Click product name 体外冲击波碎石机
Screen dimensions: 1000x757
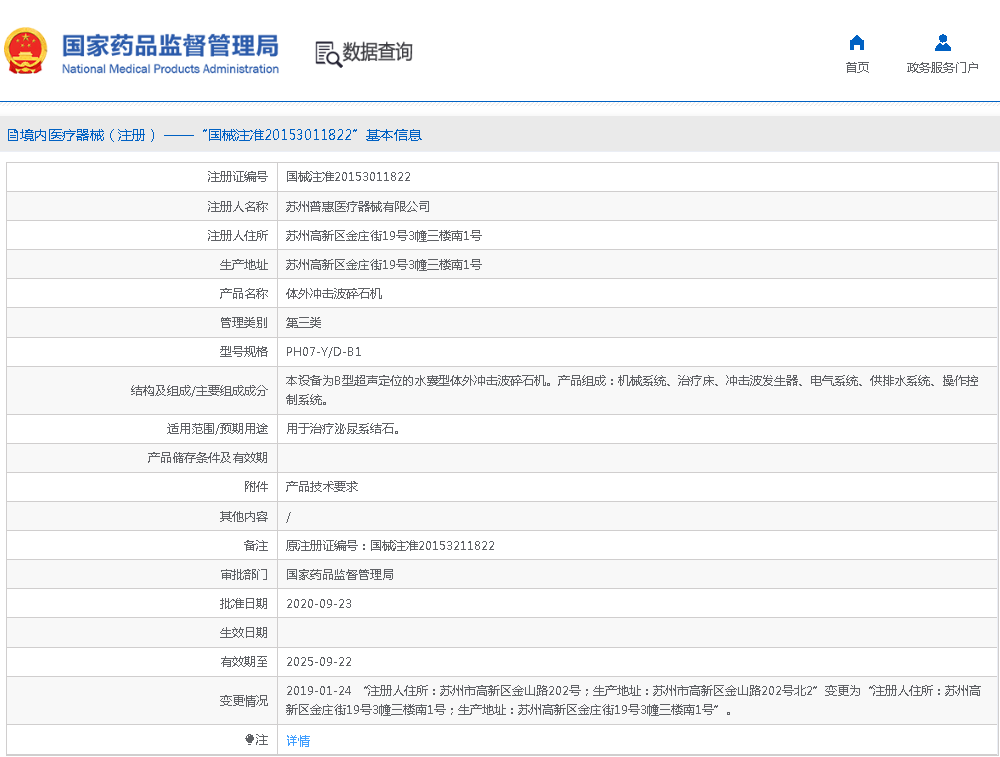click(334, 294)
